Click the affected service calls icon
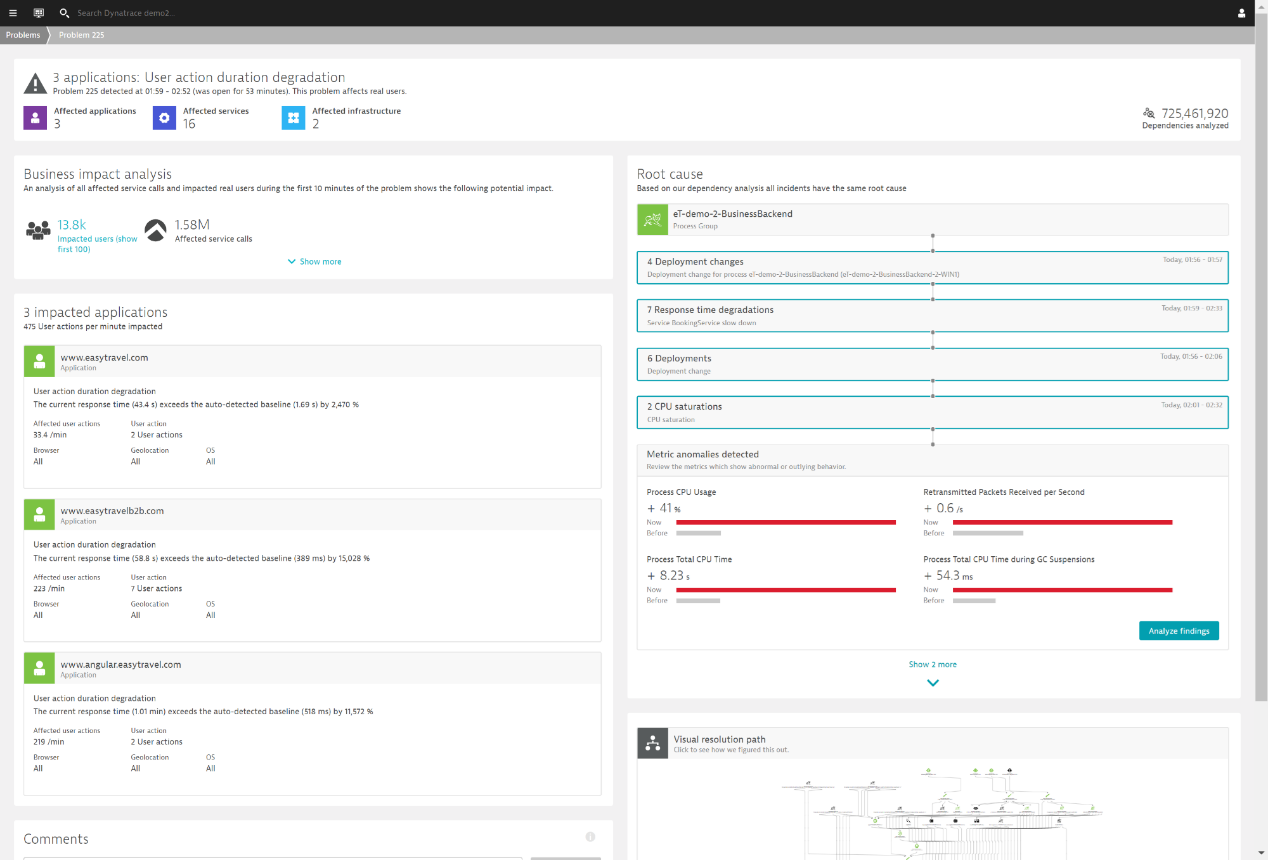 (156, 231)
